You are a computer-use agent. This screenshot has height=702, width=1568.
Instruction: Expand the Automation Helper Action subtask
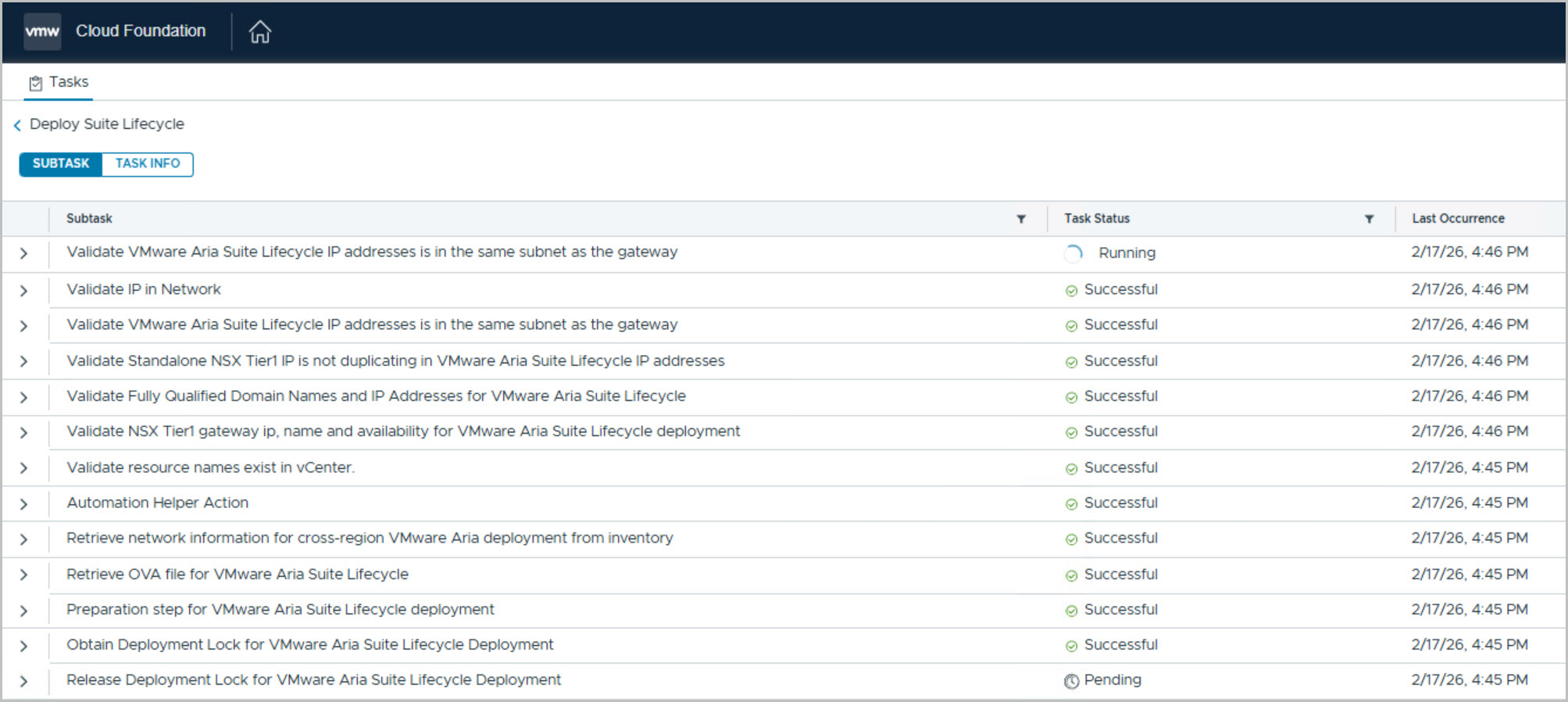[23, 504]
